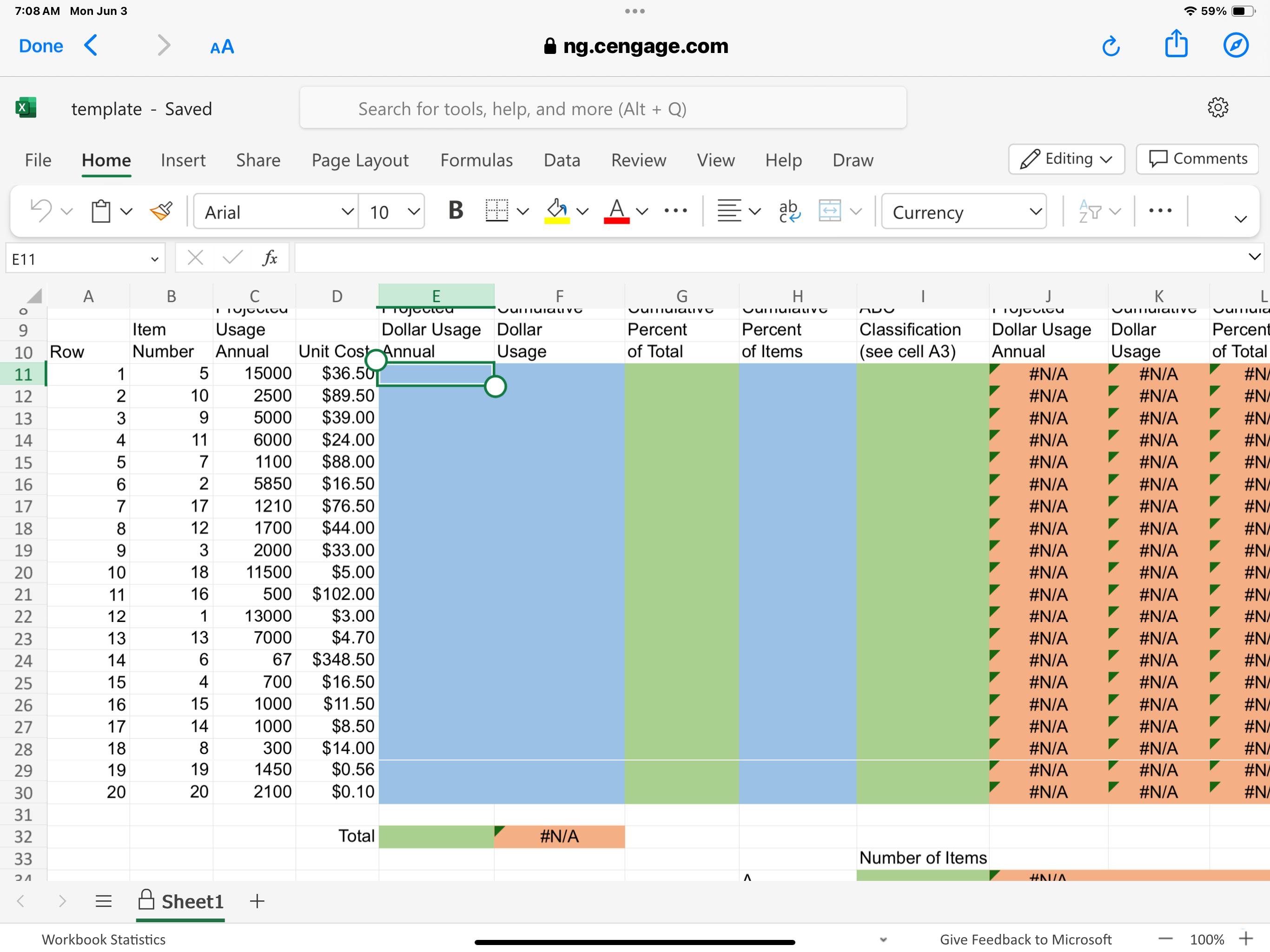Switch to the Page Layout tab
Image resolution: width=1270 pixels, height=952 pixels.
[x=360, y=160]
